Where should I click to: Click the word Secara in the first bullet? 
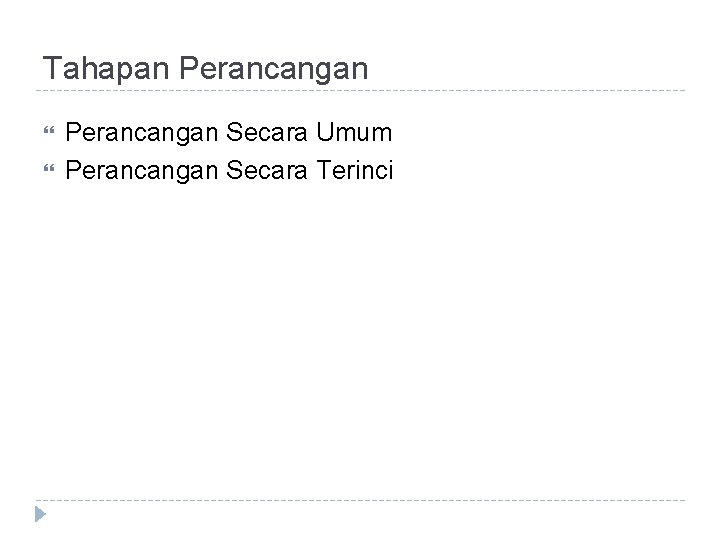(266, 132)
